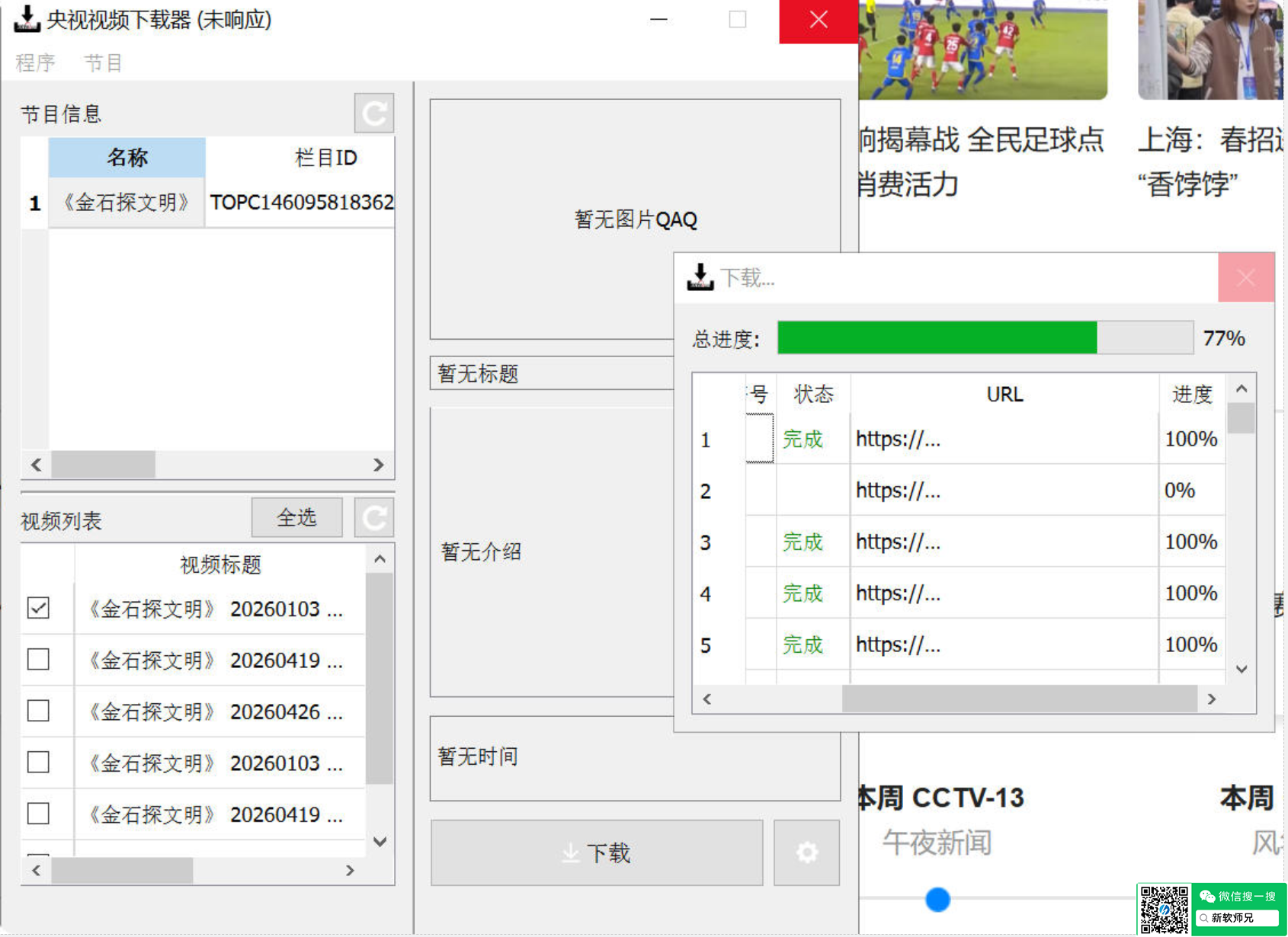This screenshot has height=937, width=1288.
Task: Uncheck the first 20260103 video checkbox
Action: click(38, 608)
